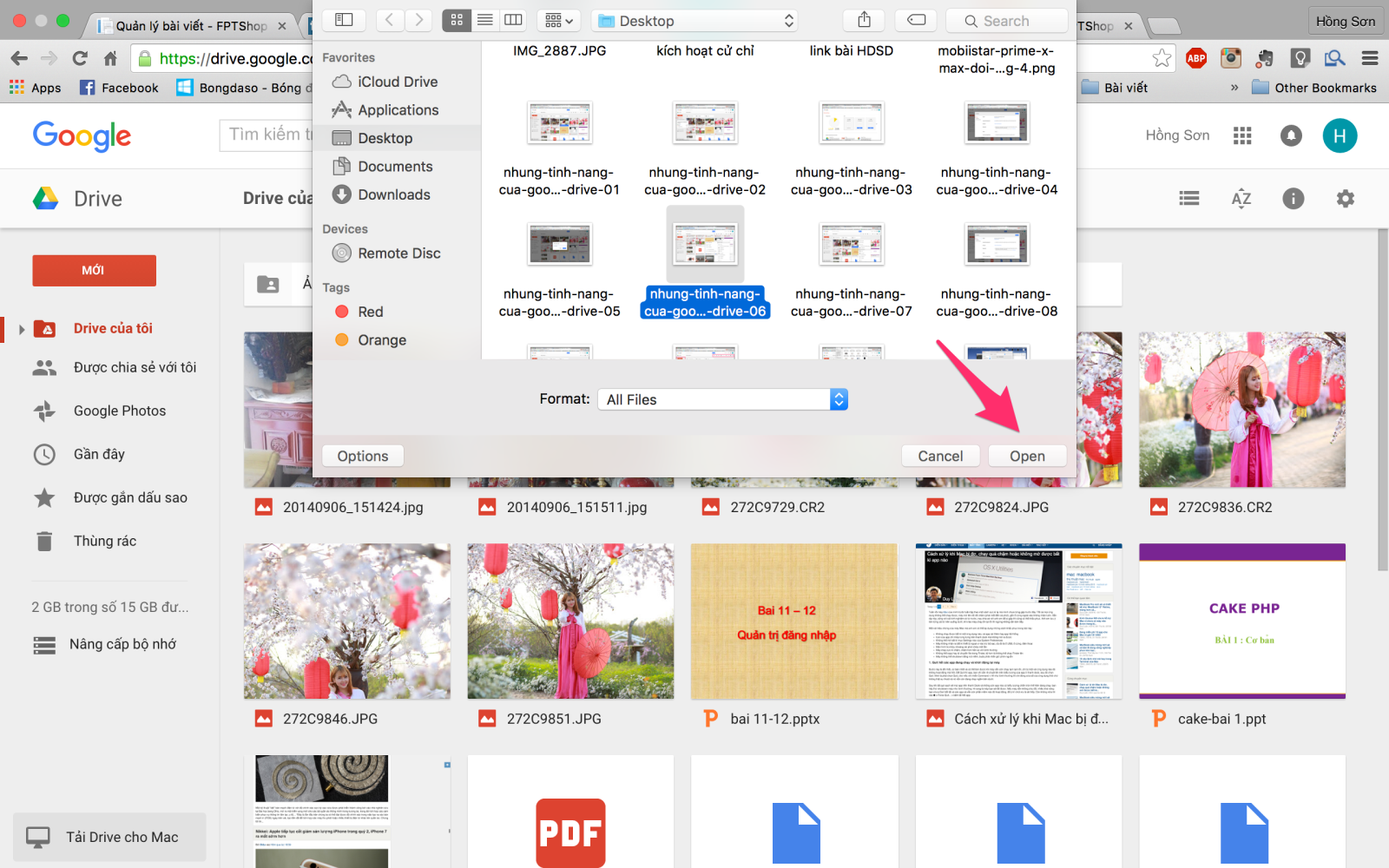Open the item arrangement dropdown in dialog toolbar

click(558, 19)
